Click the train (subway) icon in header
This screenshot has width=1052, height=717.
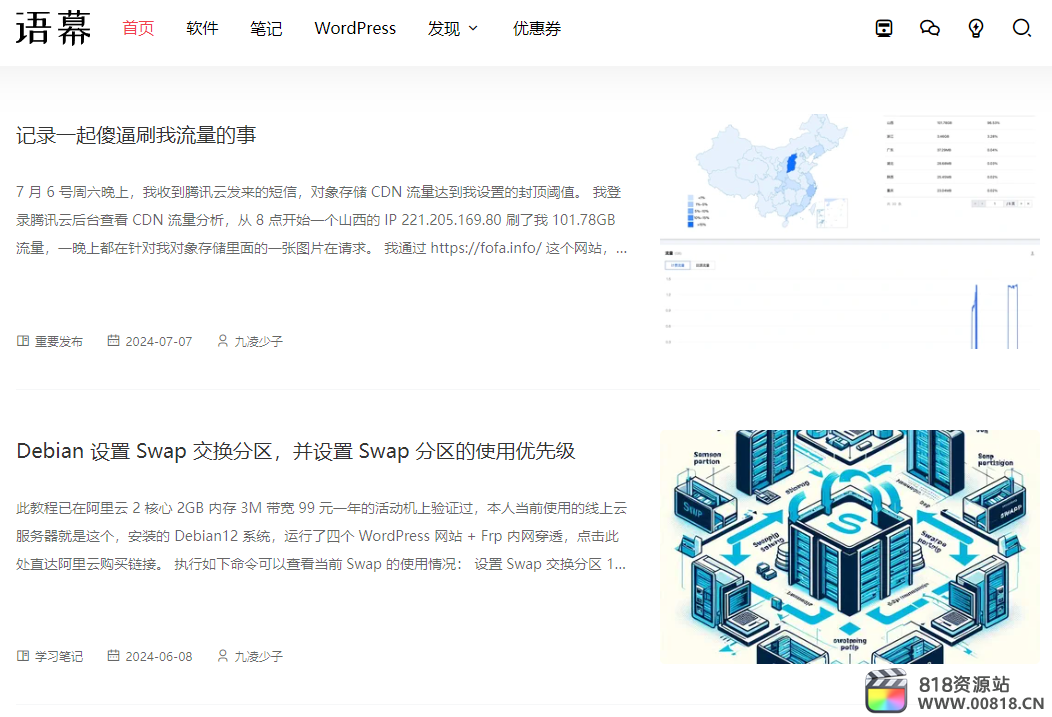pos(884,28)
